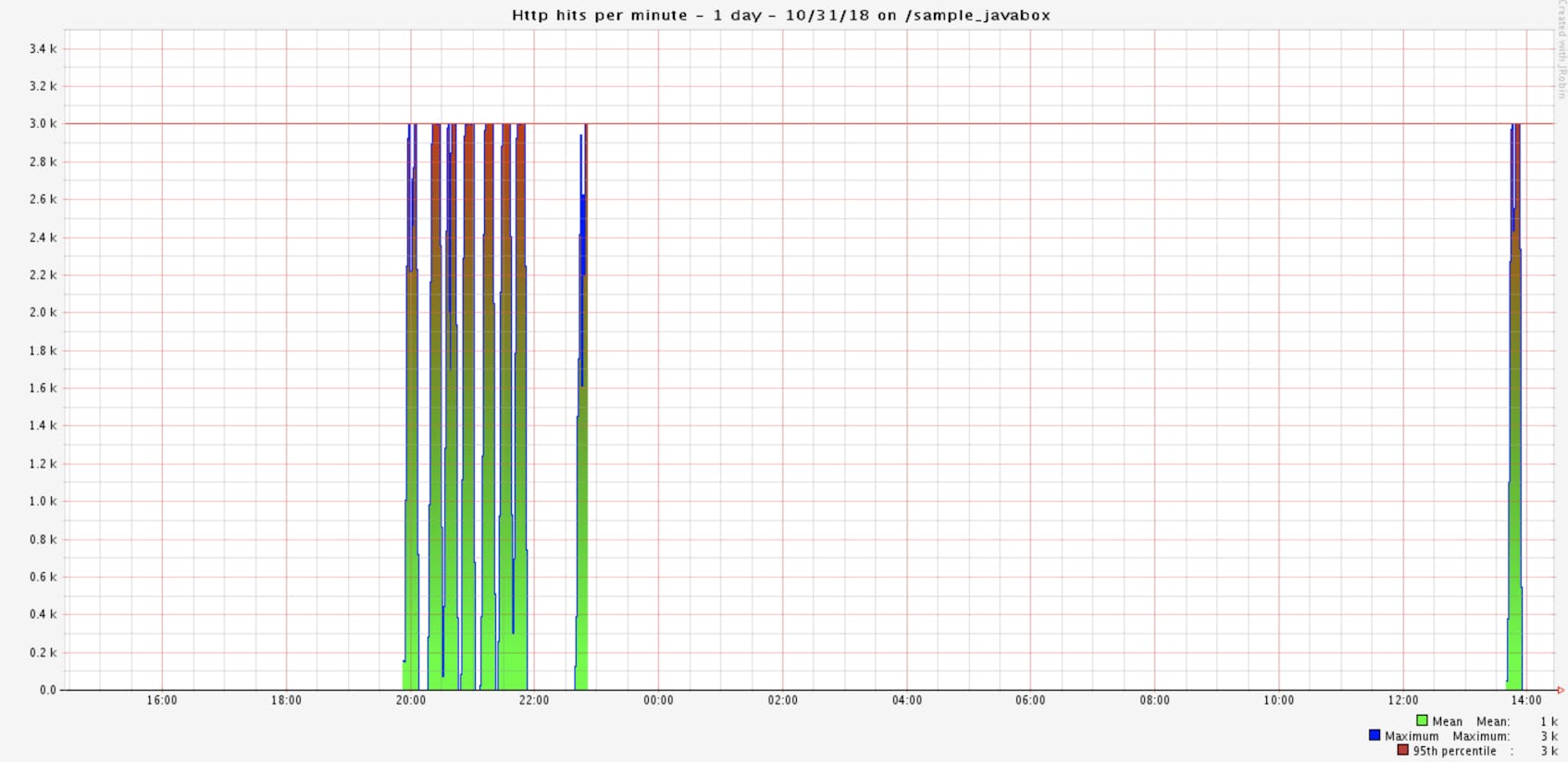
Task: Click the blue Maximum legend swatch
Action: [1375, 736]
